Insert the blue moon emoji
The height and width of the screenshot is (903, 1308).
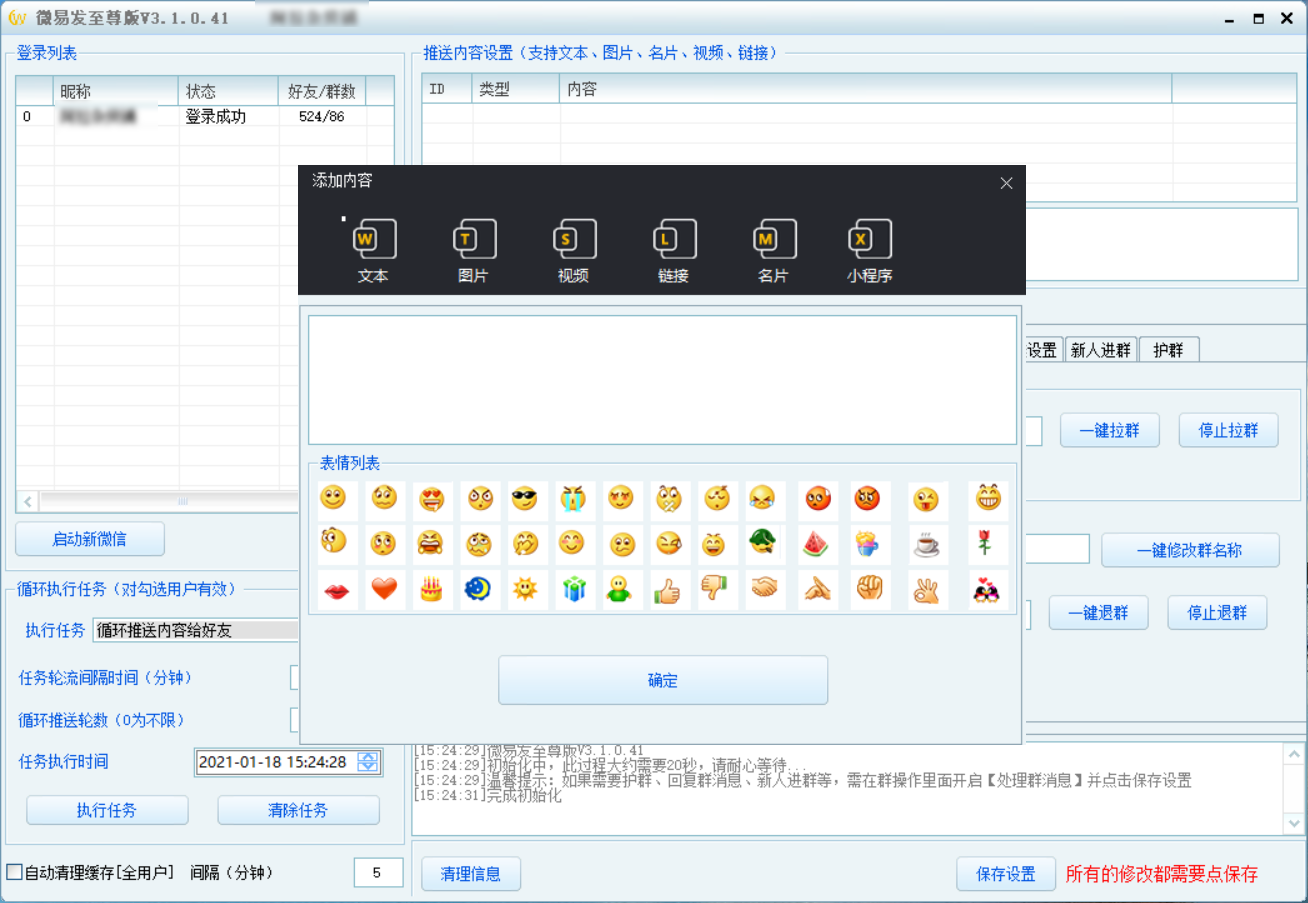(477, 591)
